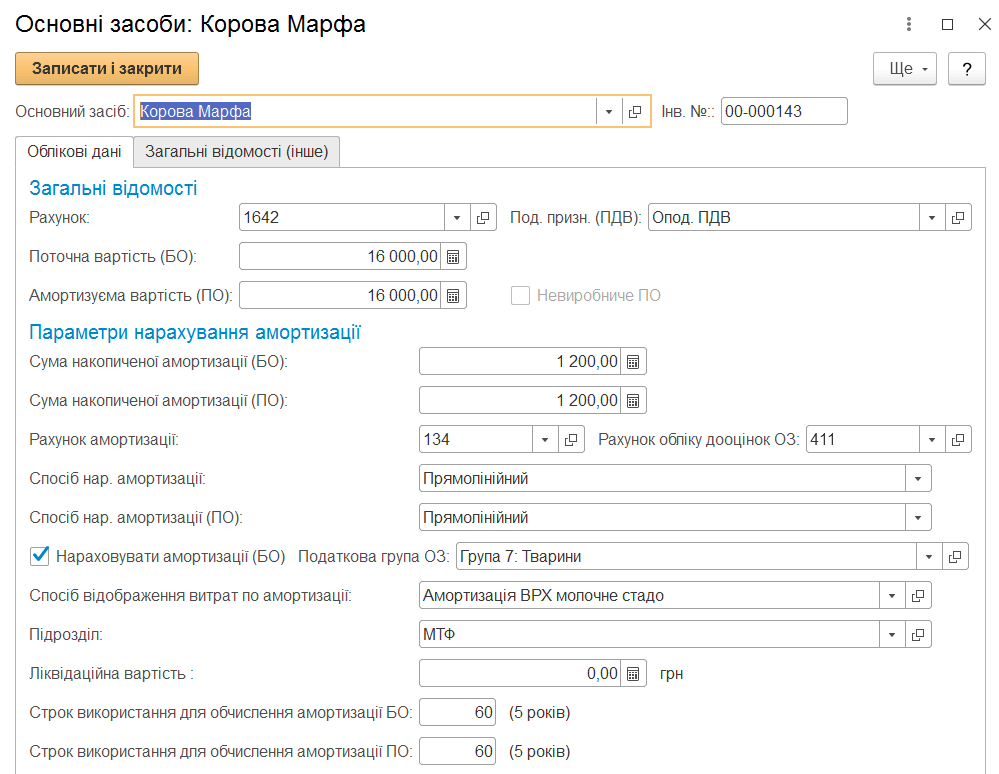Expand the Рахунок амортизації dropdown
The width and height of the screenshot is (999, 774).
545,440
